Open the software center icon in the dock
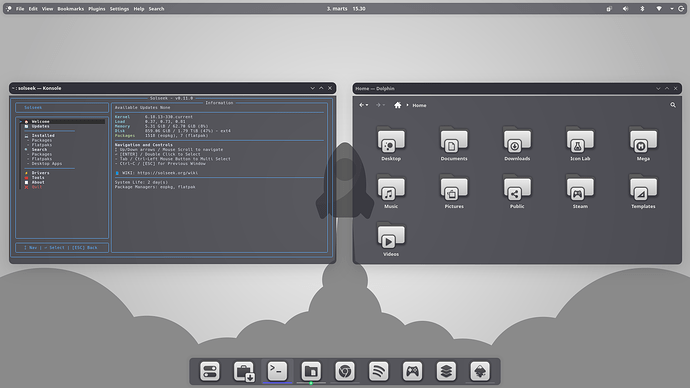Screen dimensions: 690x388 click(243, 371)
